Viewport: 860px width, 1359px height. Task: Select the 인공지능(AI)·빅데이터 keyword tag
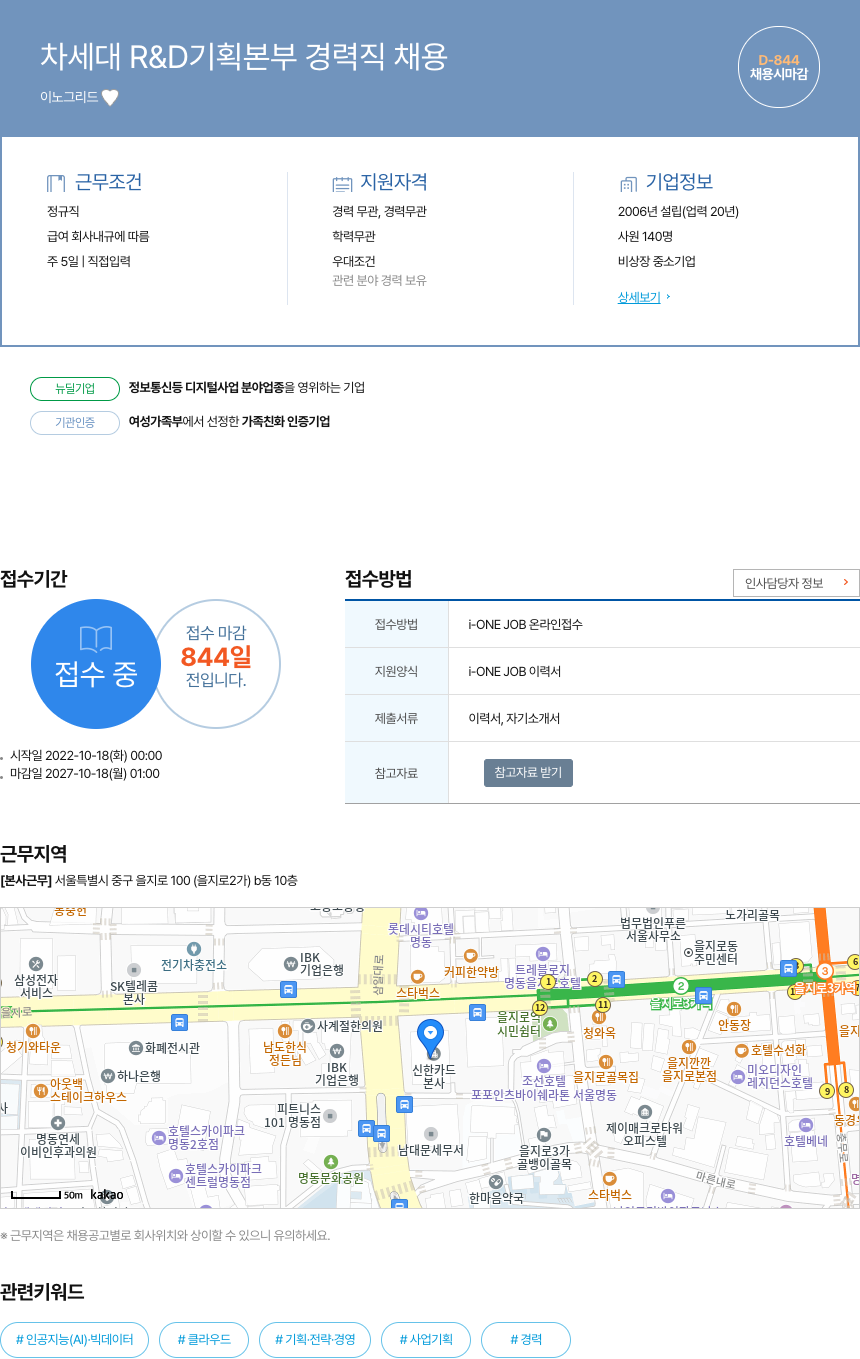75,1339
